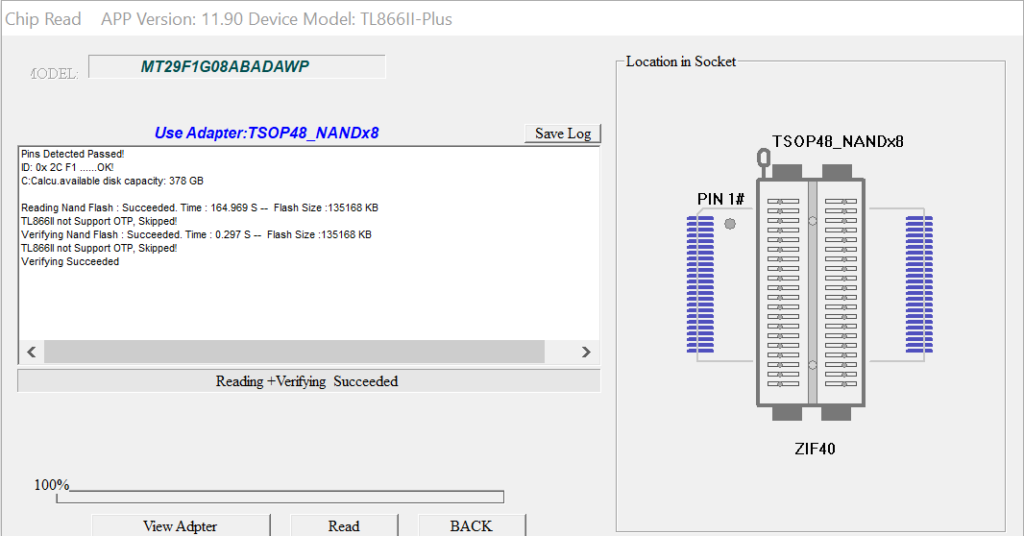
Task: Click the 'Location in Socket' group title
Action: click(680, 61)
